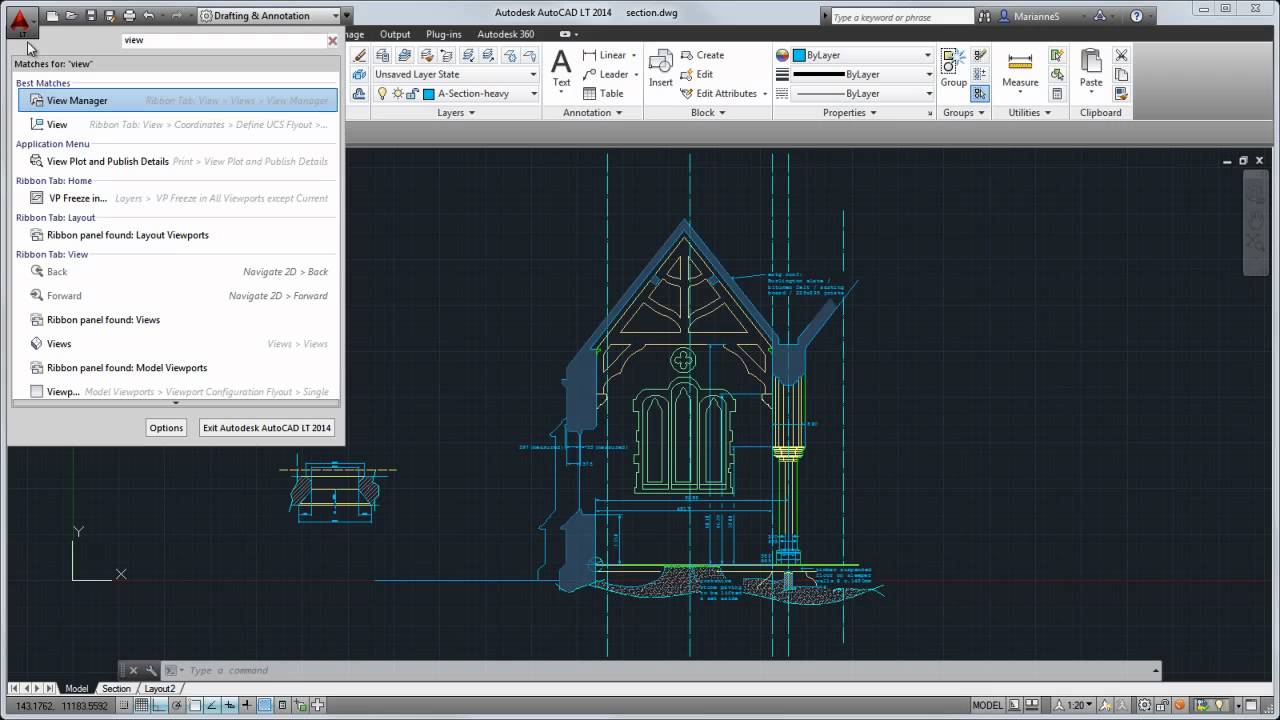Expand the Block panel title
Viewport: 1280px width, 720px height.
pos(708,113)
